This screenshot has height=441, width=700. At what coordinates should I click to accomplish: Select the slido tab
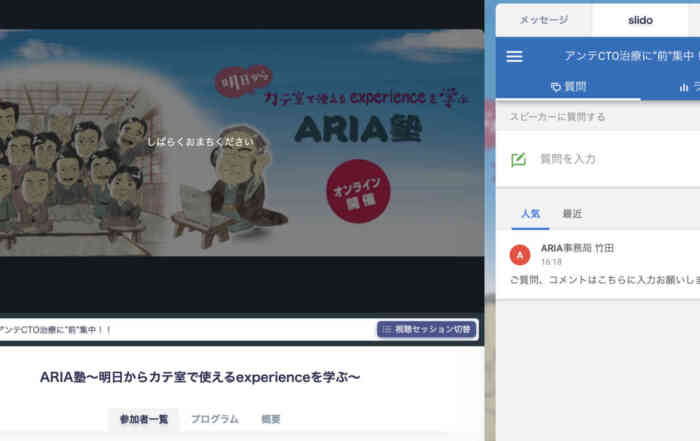coord(640,20)
